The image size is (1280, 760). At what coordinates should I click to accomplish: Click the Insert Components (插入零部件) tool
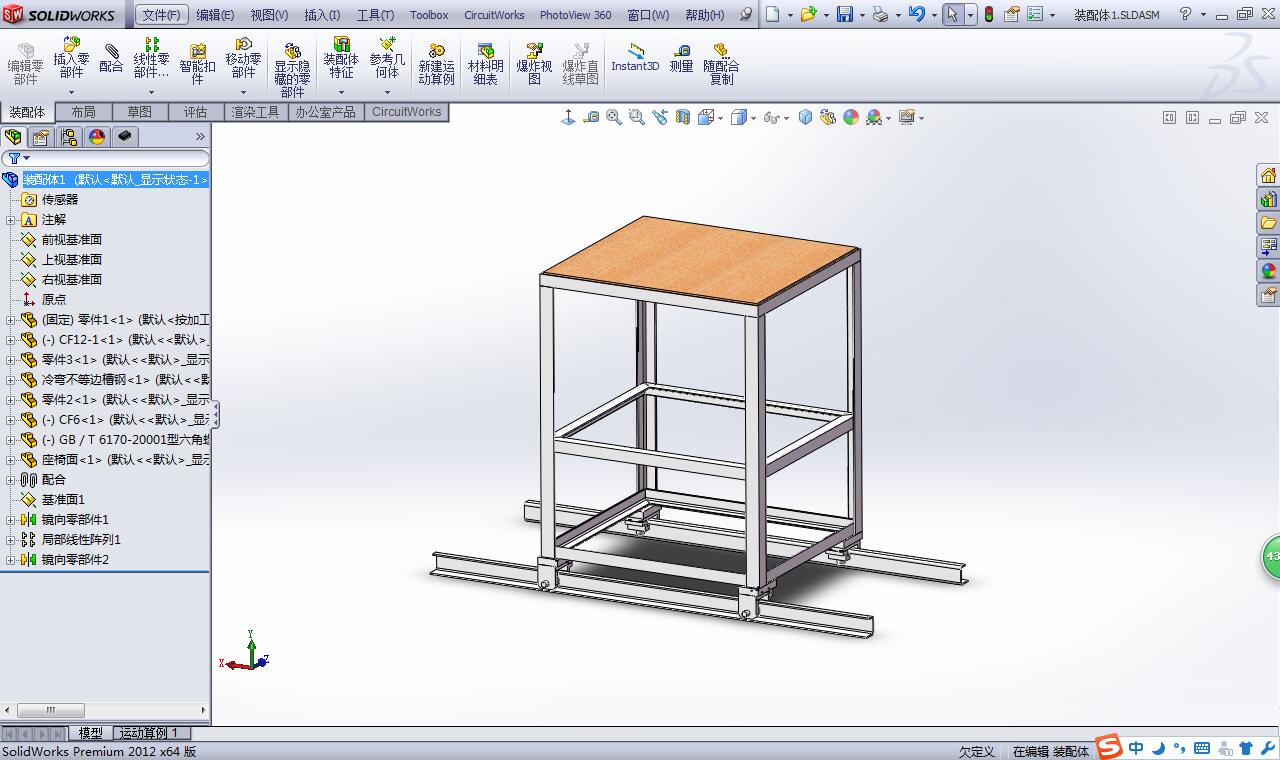(x=71, y=58)
